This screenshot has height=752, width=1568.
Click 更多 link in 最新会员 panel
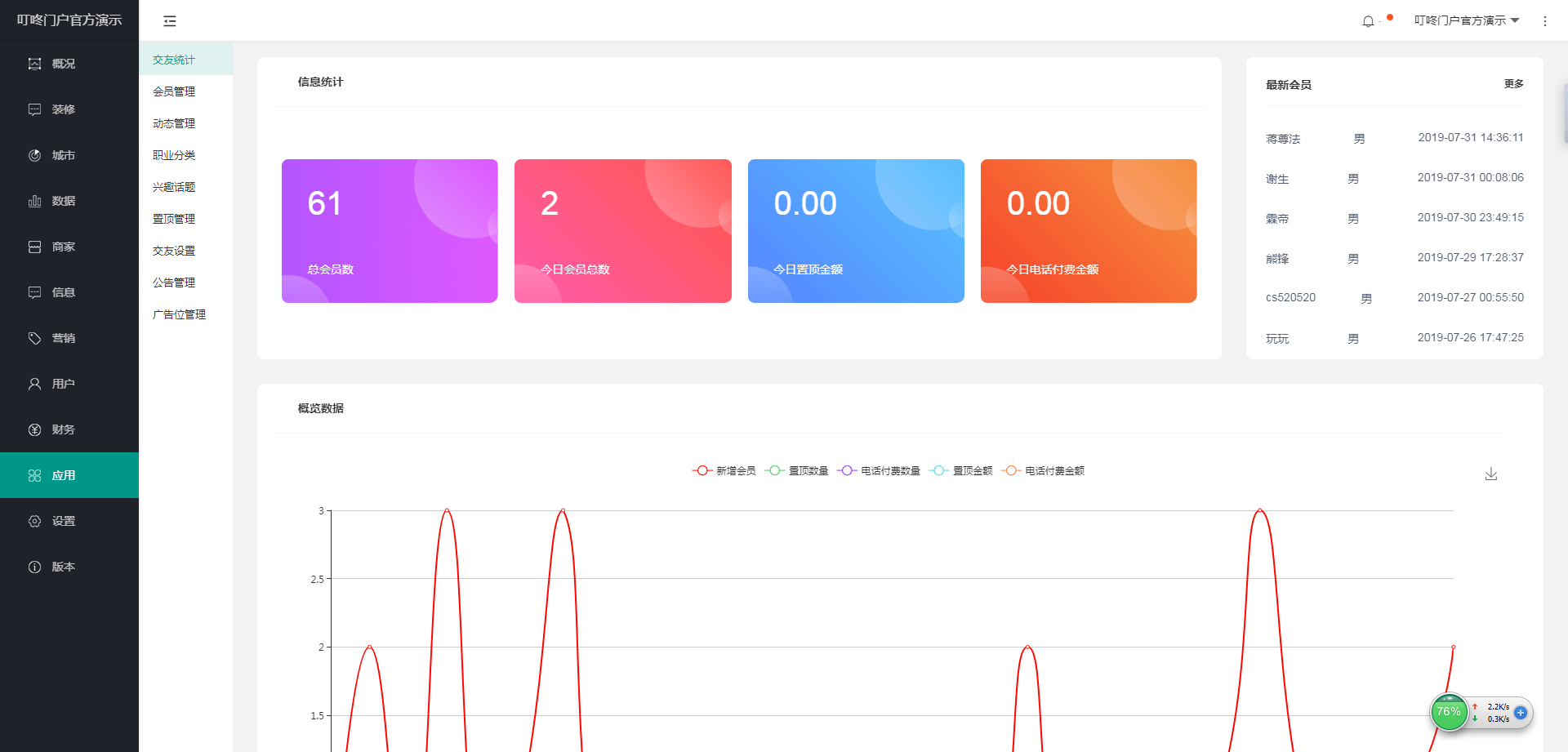[x=1513, y=84]
